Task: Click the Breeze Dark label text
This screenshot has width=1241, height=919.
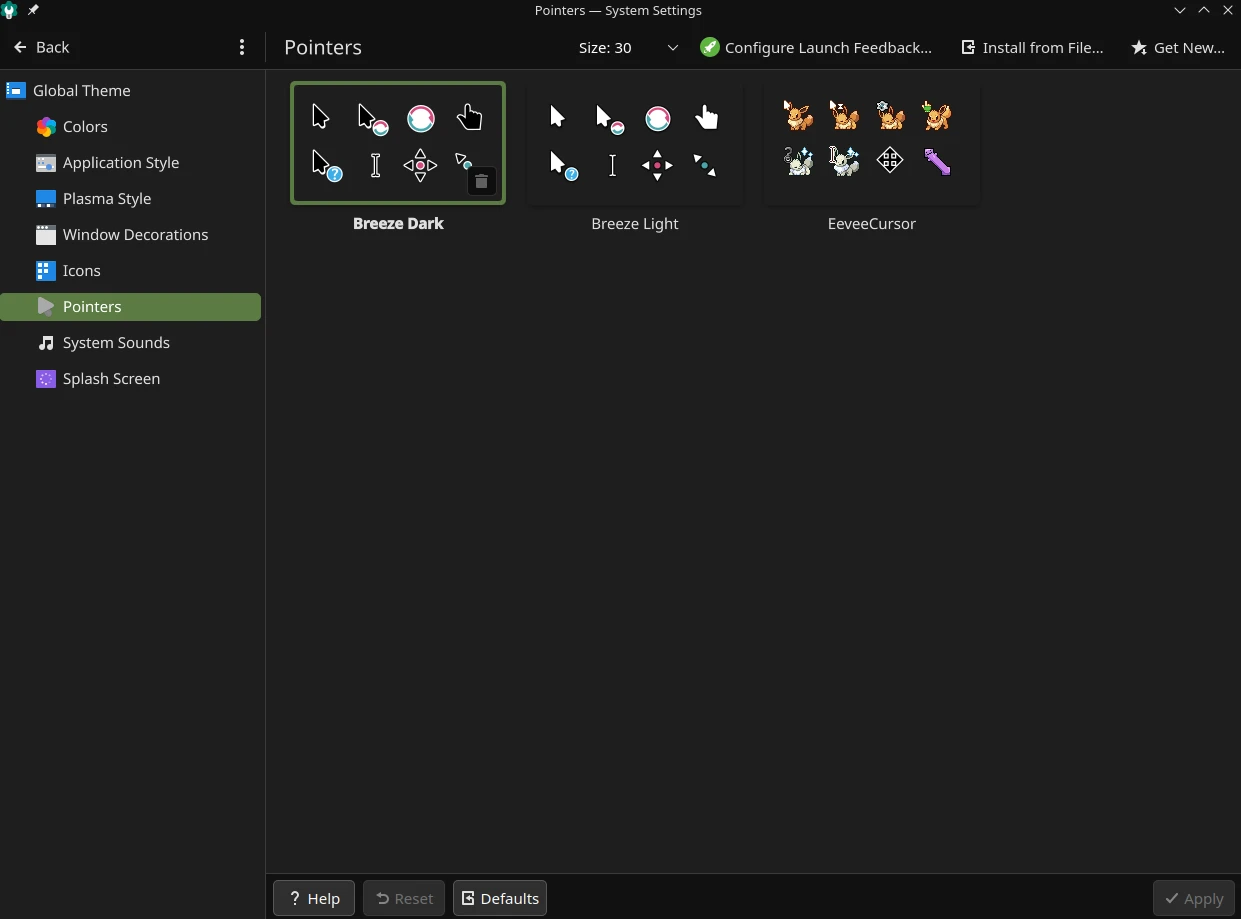Action: pos(398,224)
